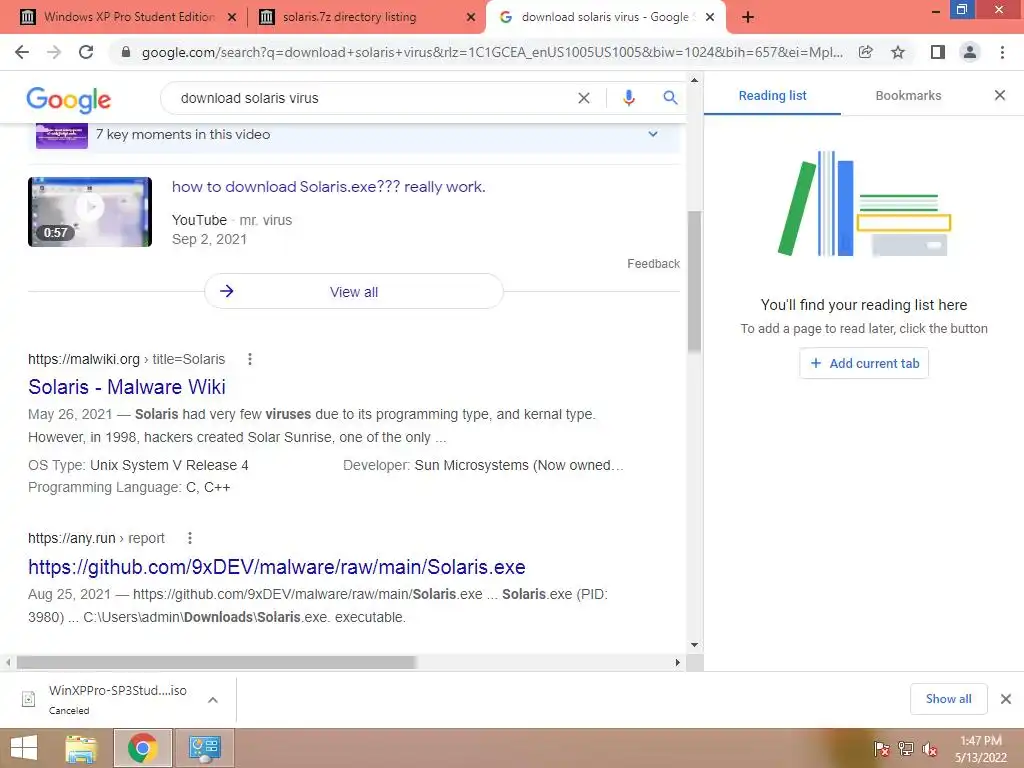Open the Chrome three-dot menu
The image size is (1024, 768).
(1002, 52)
